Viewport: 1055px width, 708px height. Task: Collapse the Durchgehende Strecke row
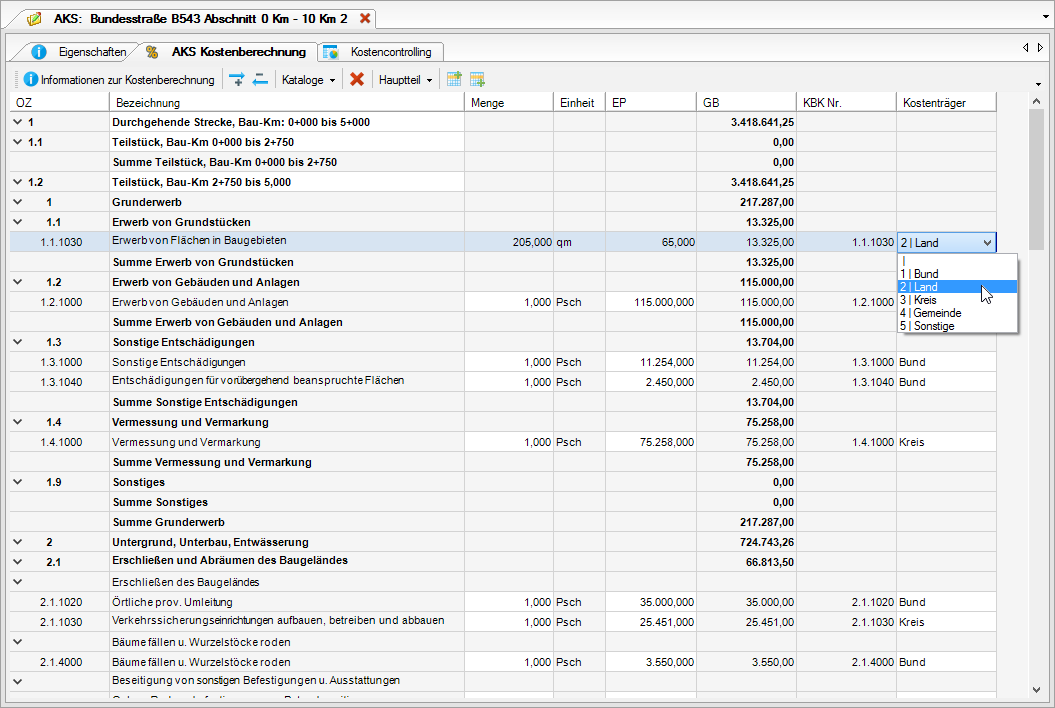tap(17, 122)
